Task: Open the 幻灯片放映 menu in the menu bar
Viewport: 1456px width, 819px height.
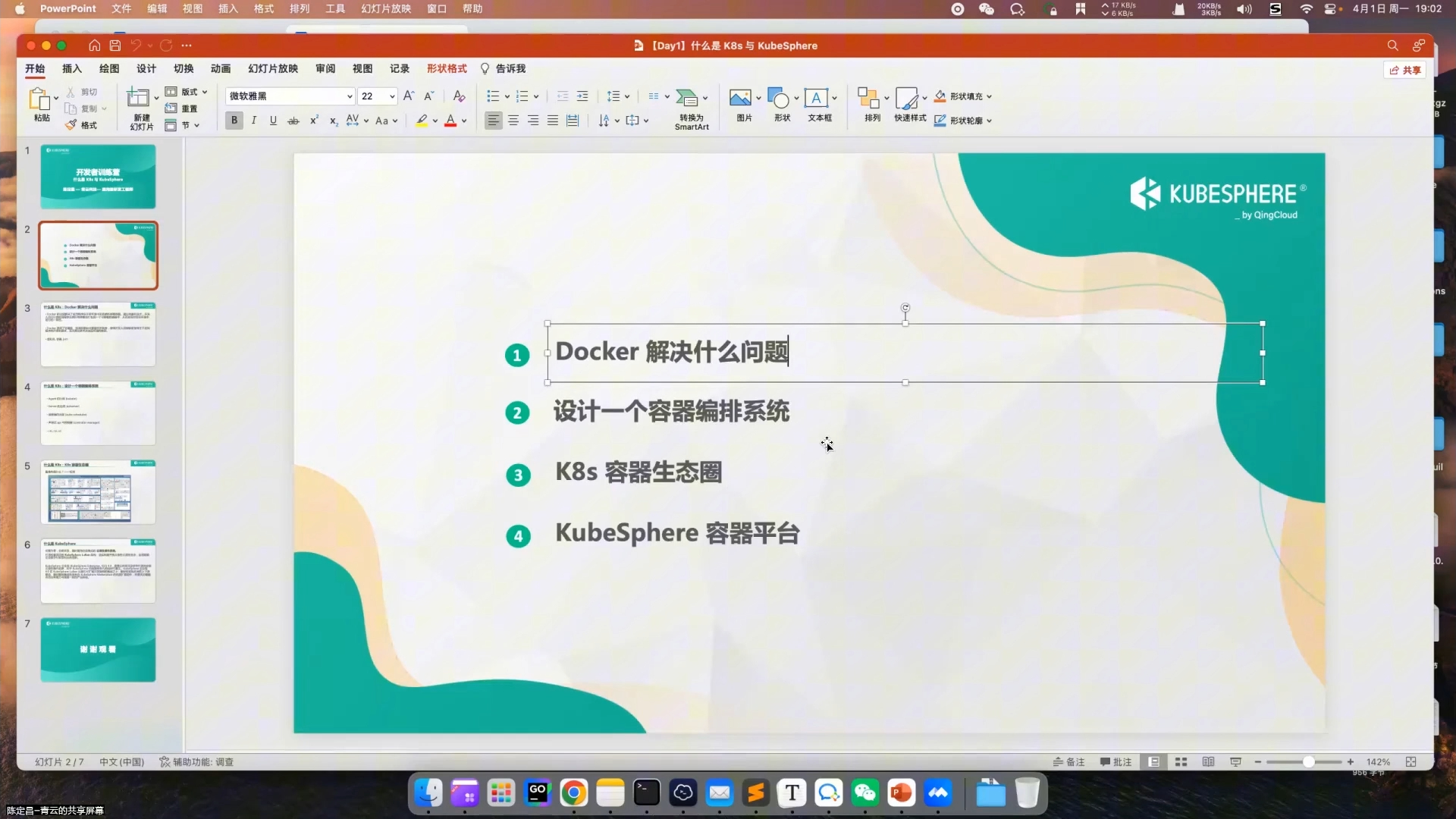Action: (x=386, y=8)
